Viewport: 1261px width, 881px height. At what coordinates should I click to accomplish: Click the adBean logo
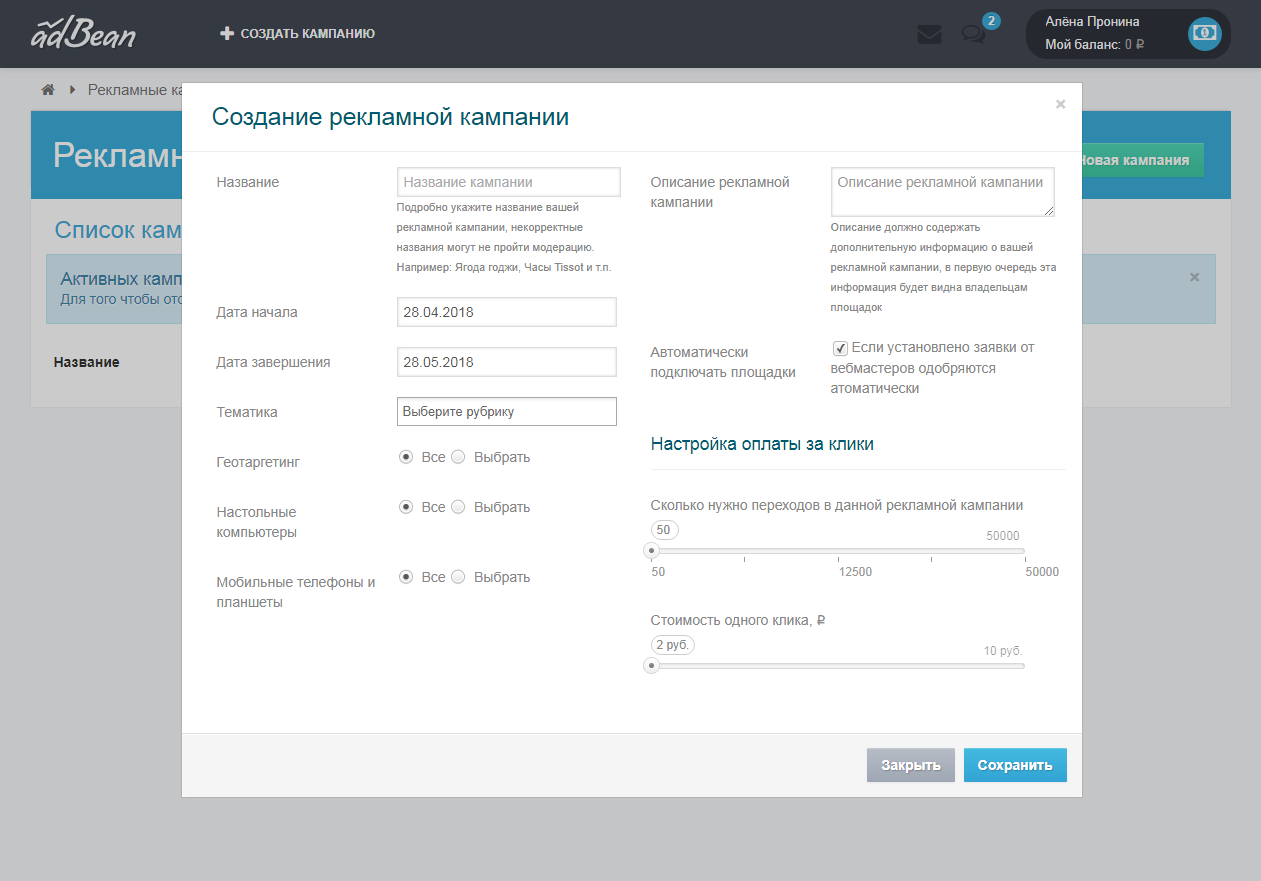click(x=83, y=33)
